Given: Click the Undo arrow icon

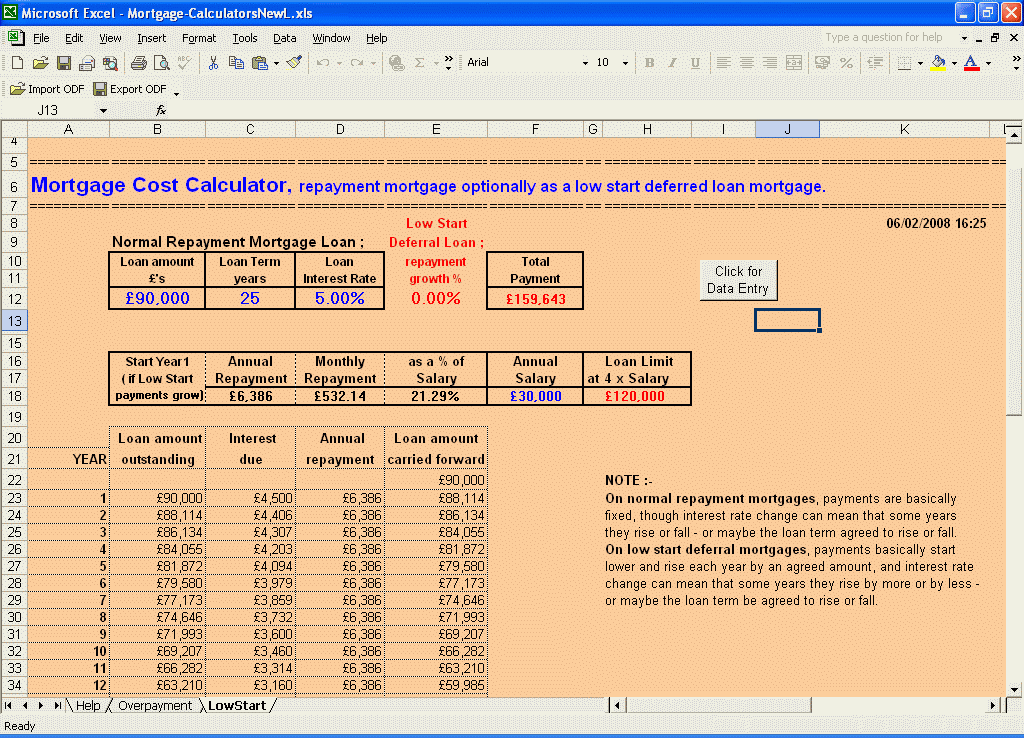Looking at the screenshot, I should 323,63.
